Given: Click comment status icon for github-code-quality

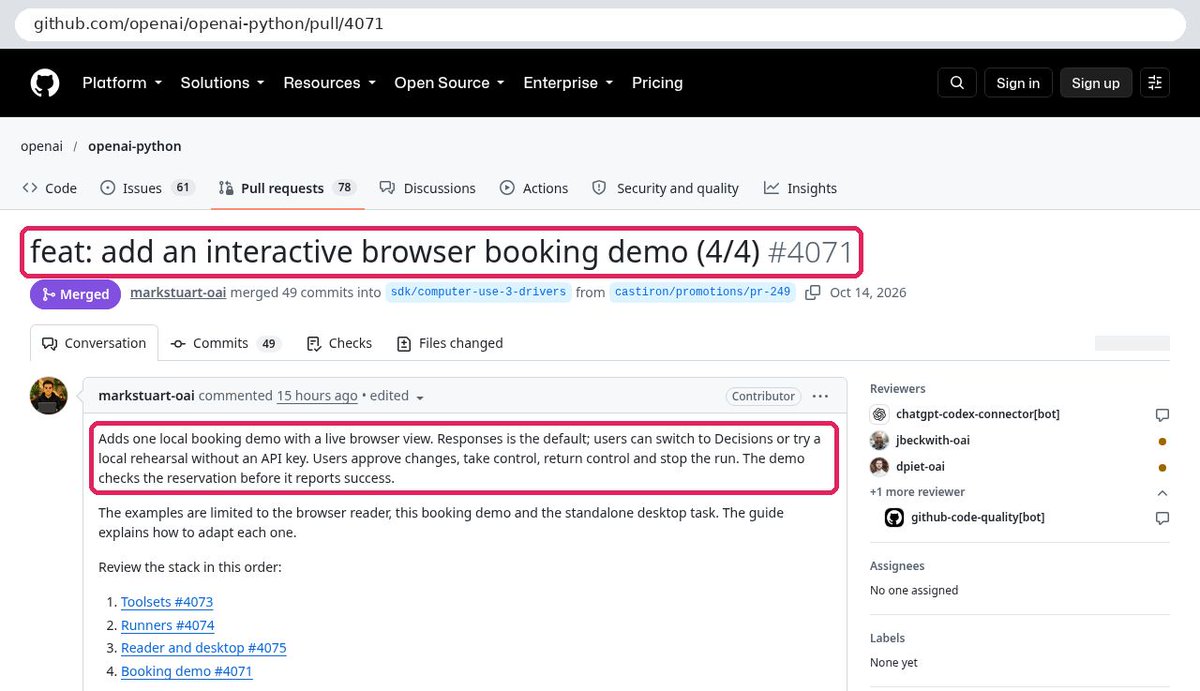Looking at the screenshot, I should 1162,518.
